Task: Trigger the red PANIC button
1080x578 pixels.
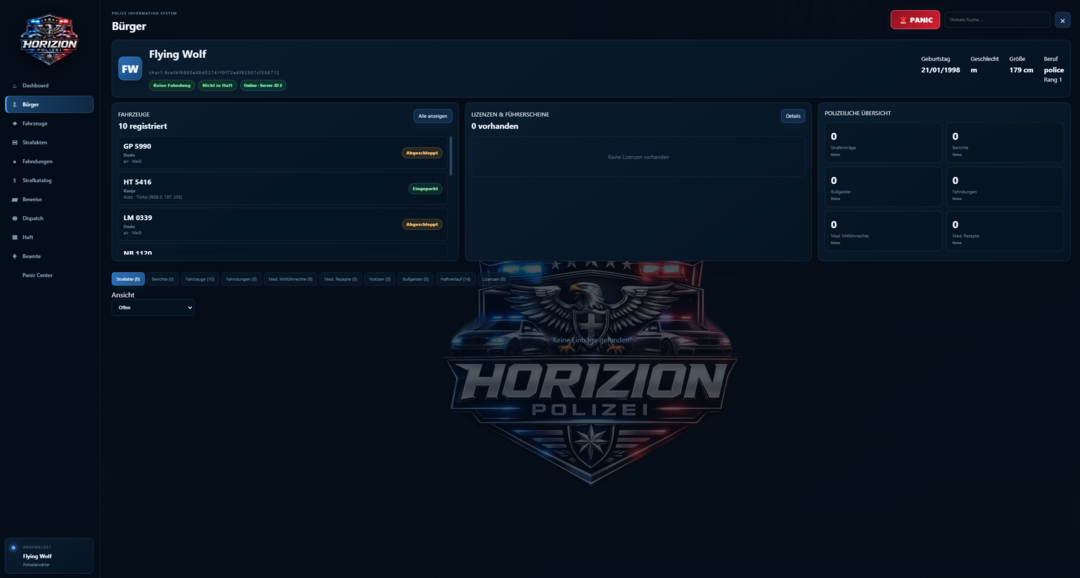Action: tap(915, 20)
